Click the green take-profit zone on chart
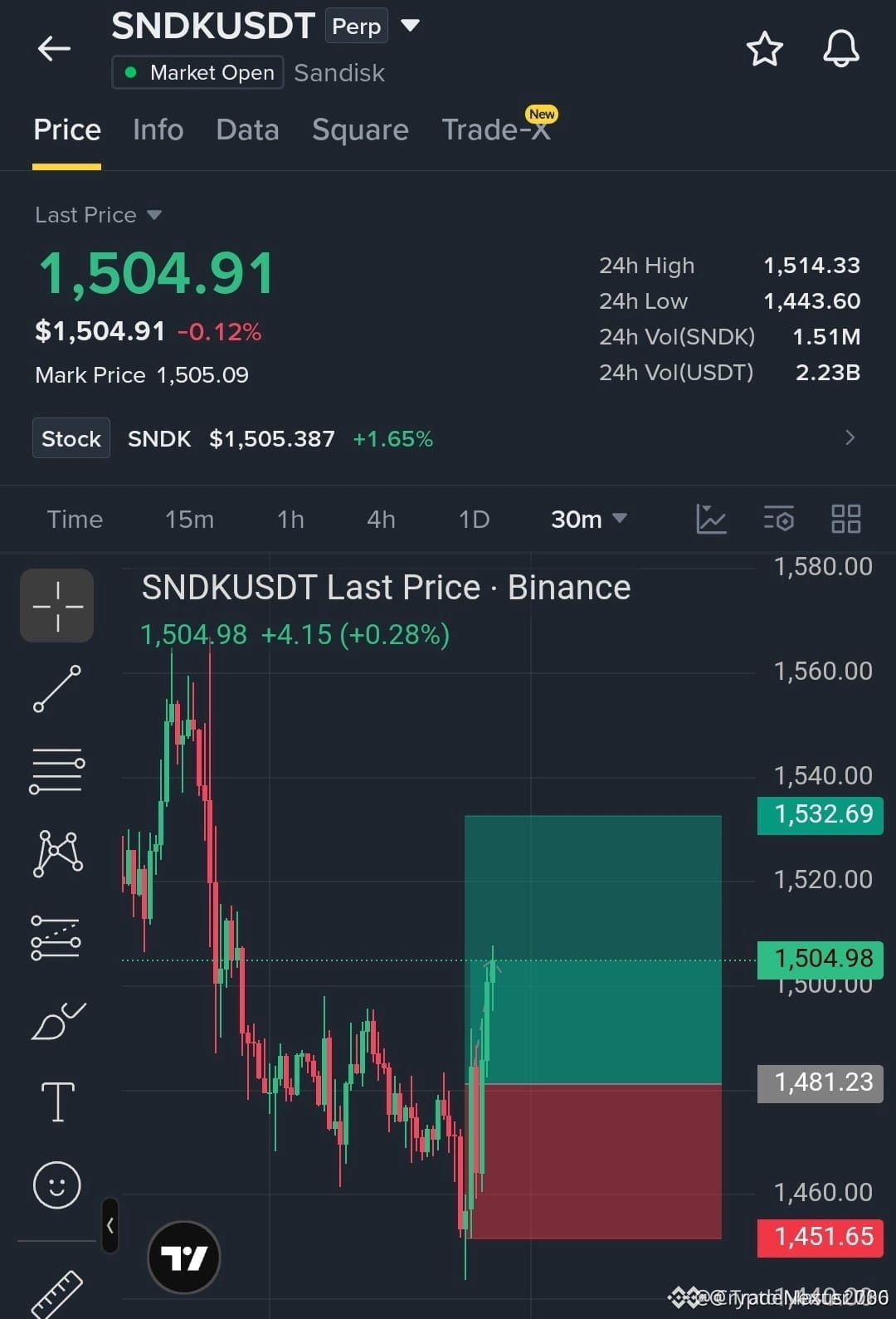 (x=593, y=950)
